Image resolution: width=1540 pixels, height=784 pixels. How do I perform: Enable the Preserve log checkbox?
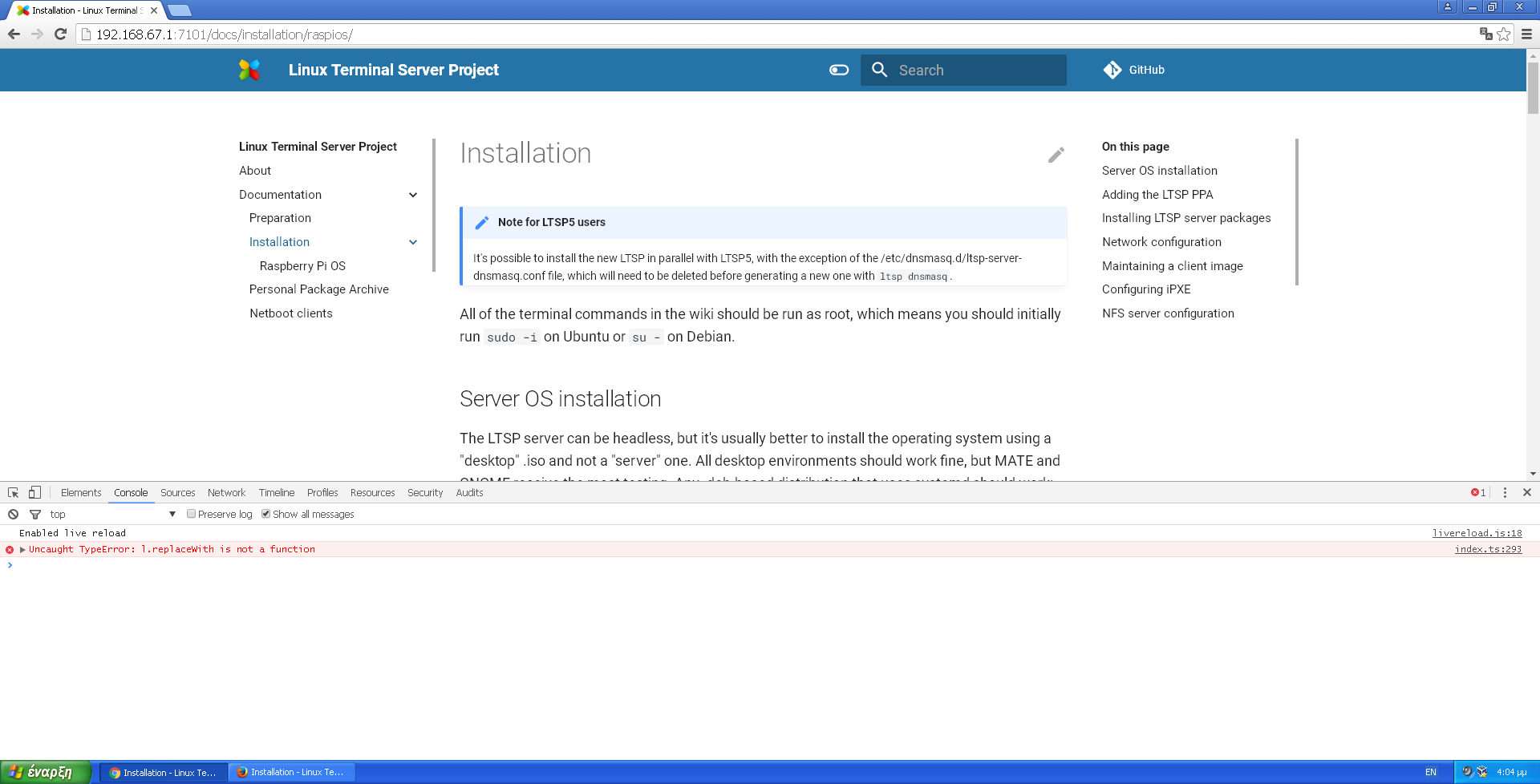click(x=192, y=514)
